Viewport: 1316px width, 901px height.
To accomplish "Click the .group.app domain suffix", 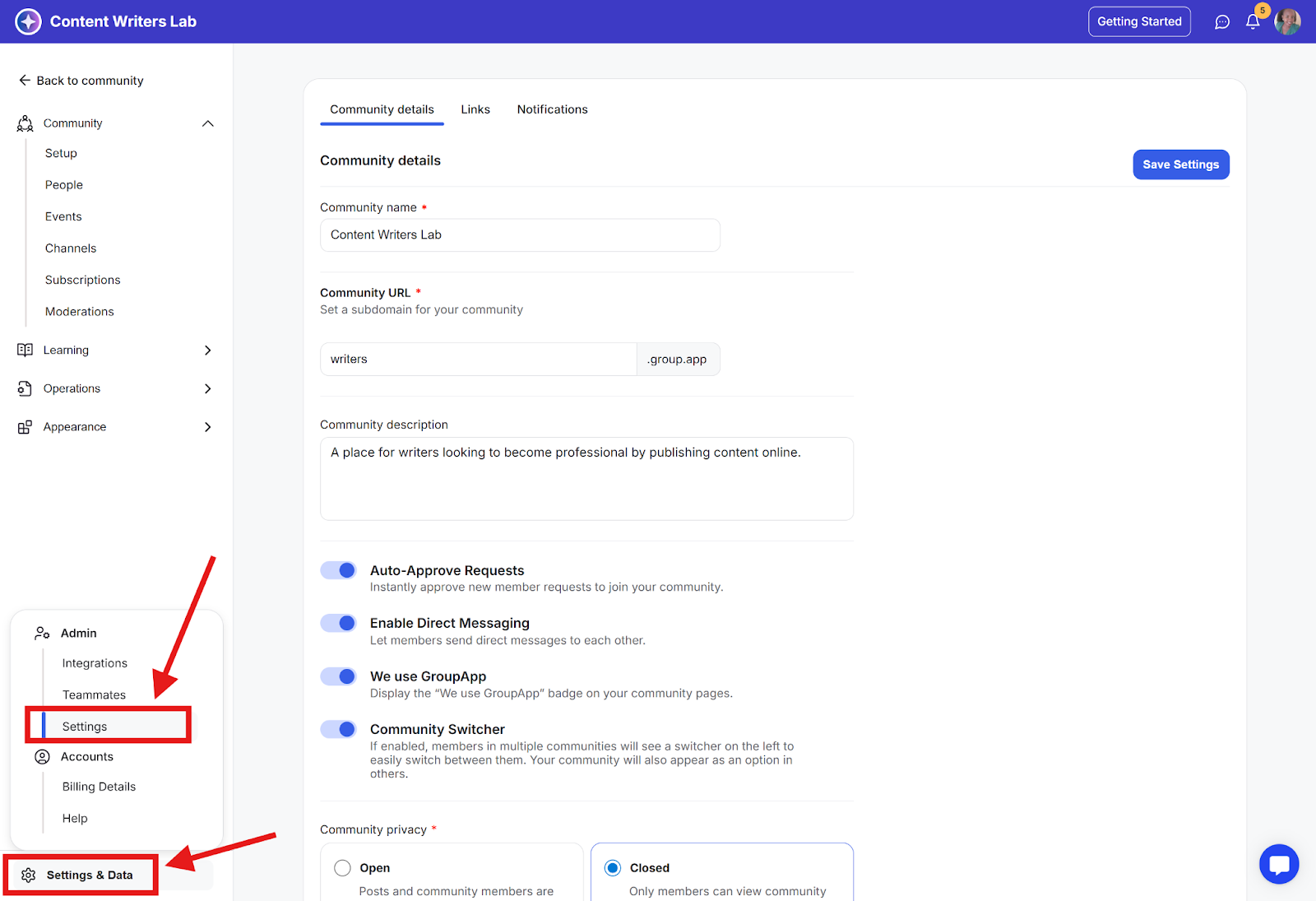I will click(678, 360).
